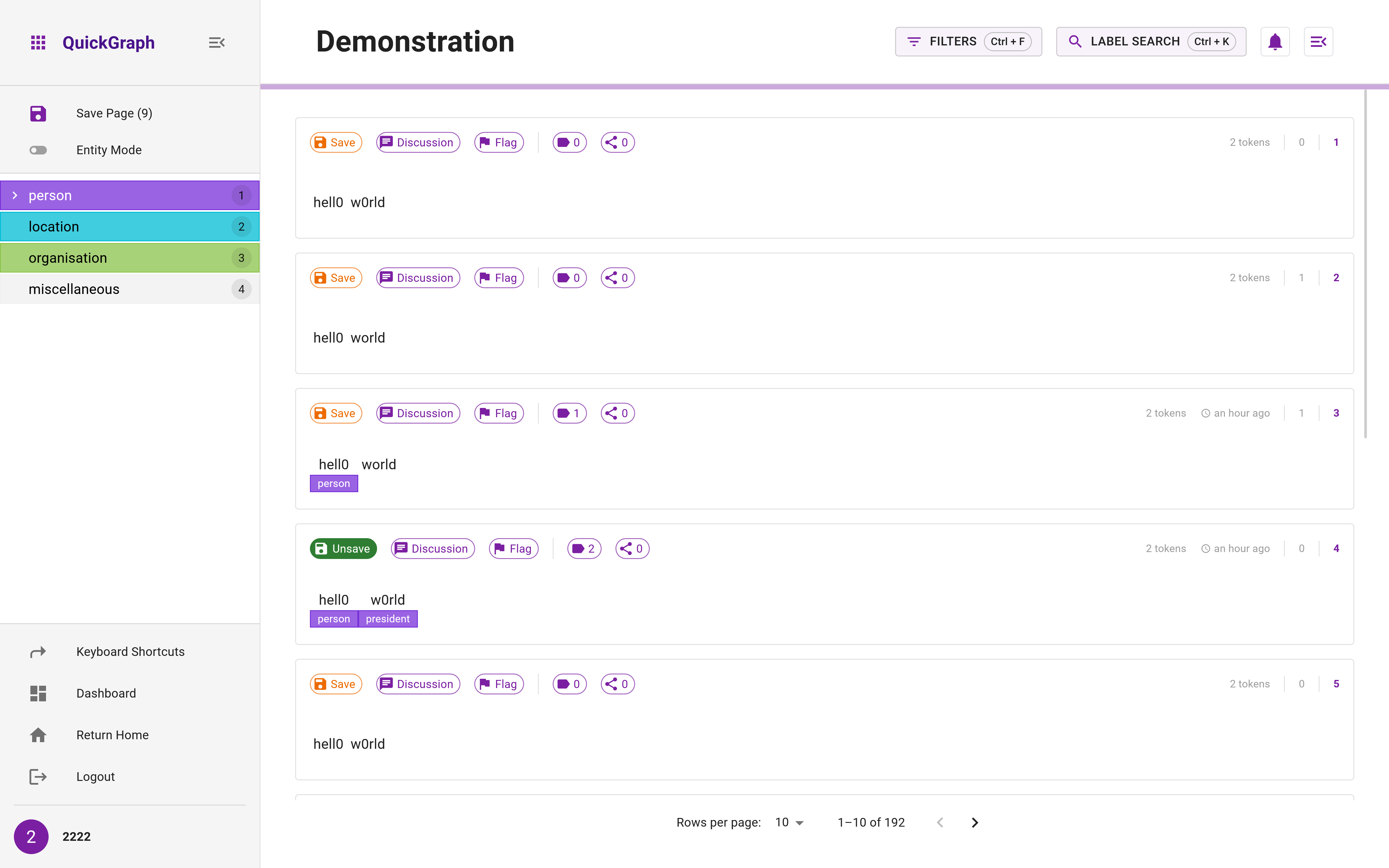Select the green organisation label swatch
Viewport: 1389px width, 868px height.
pyautogui.click(x=130, y=258)
